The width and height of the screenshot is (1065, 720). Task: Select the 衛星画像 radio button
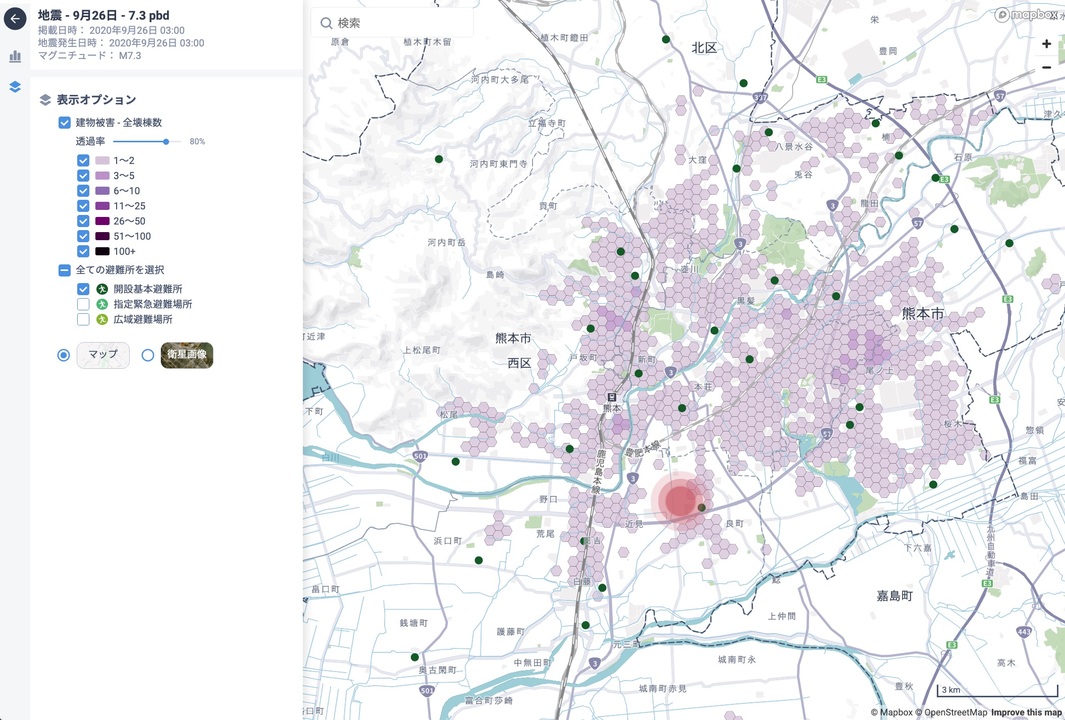coord(148,355)
